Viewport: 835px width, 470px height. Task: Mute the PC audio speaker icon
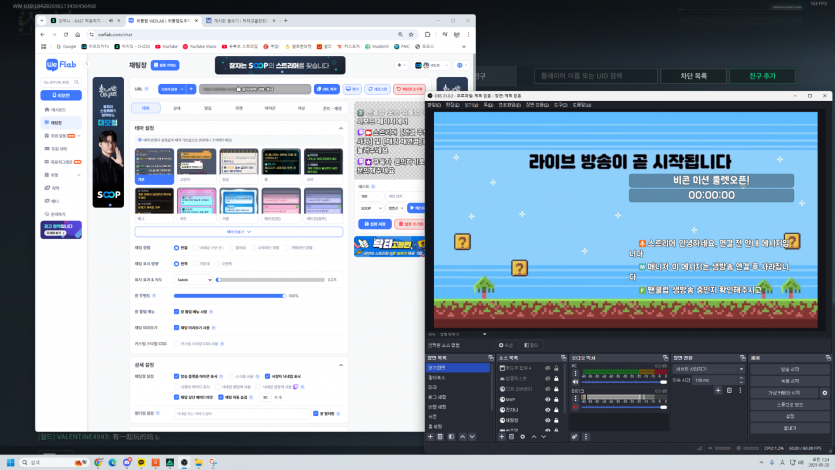tap(575, 382)
